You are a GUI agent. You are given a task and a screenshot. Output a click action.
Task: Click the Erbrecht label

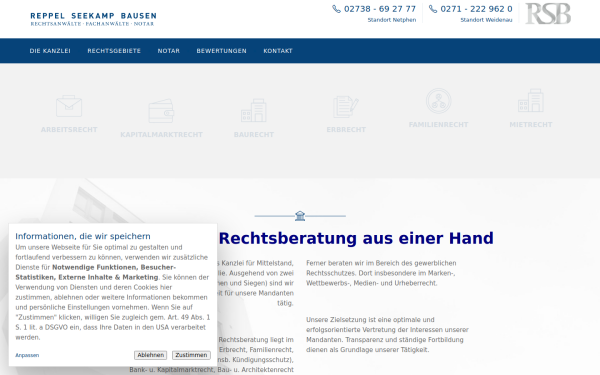[346, 130]
